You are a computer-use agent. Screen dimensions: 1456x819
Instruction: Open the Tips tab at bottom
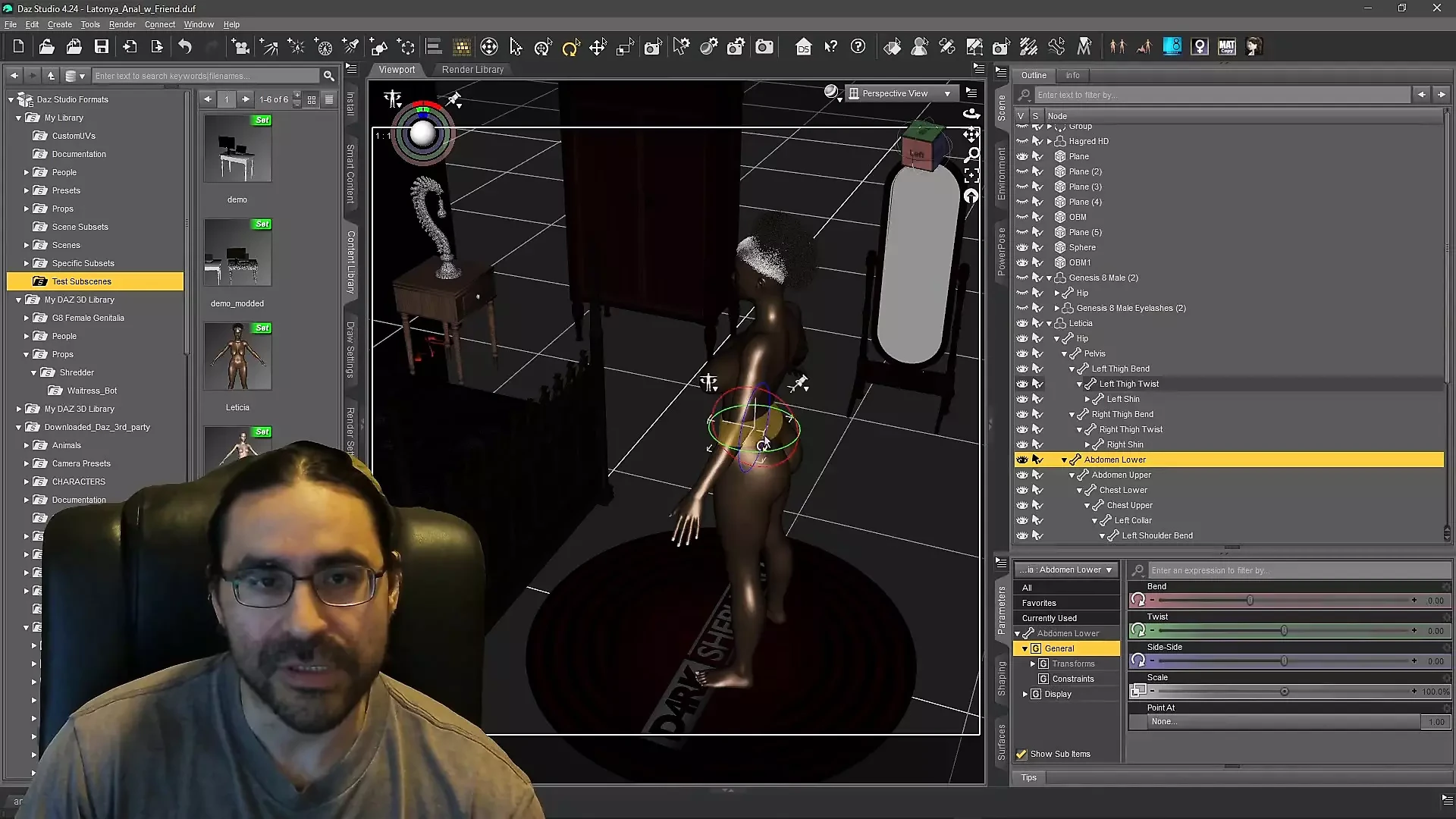(x=1029, y=777)
